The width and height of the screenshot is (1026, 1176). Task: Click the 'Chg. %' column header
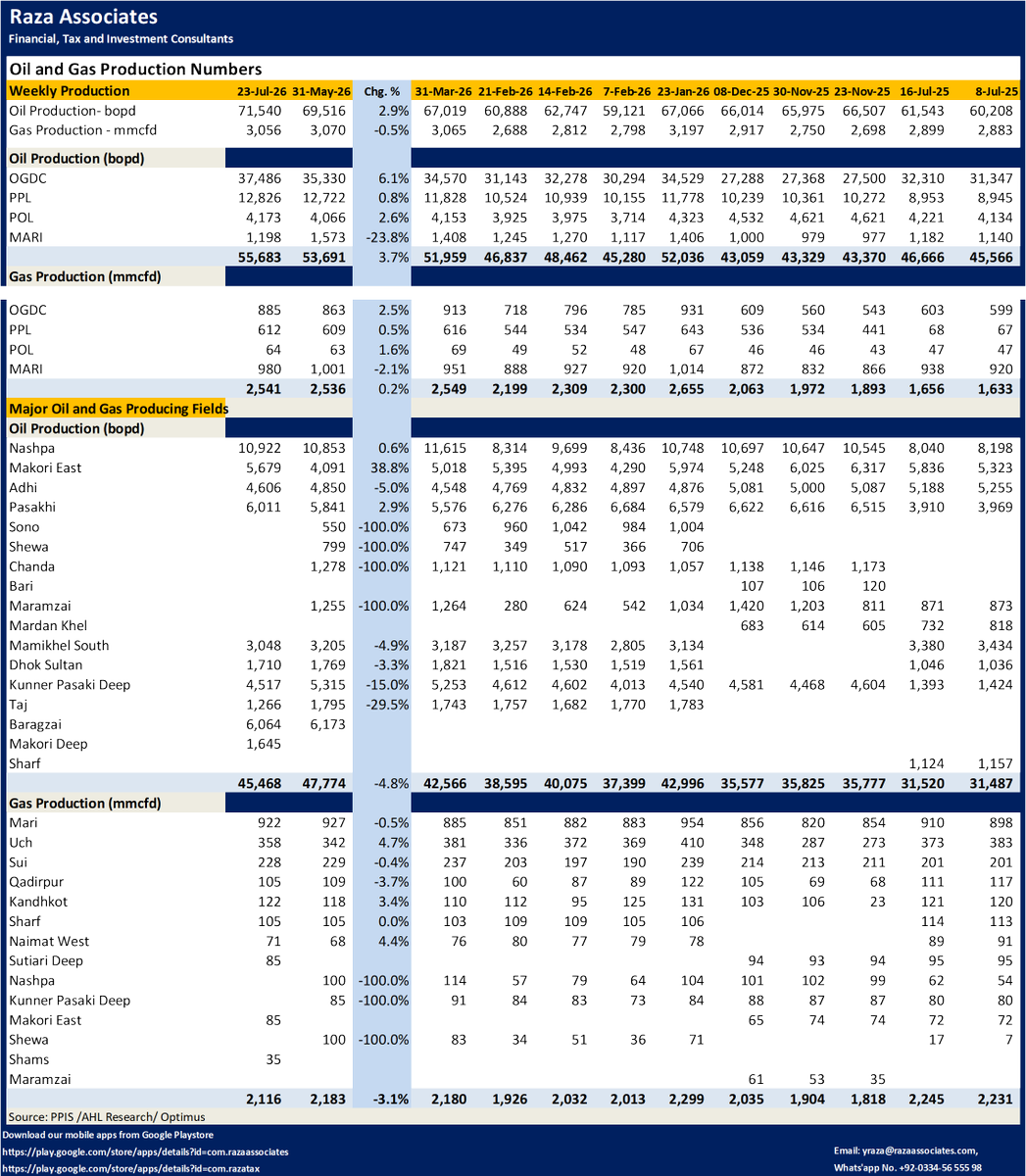click(x=381, y=91)
